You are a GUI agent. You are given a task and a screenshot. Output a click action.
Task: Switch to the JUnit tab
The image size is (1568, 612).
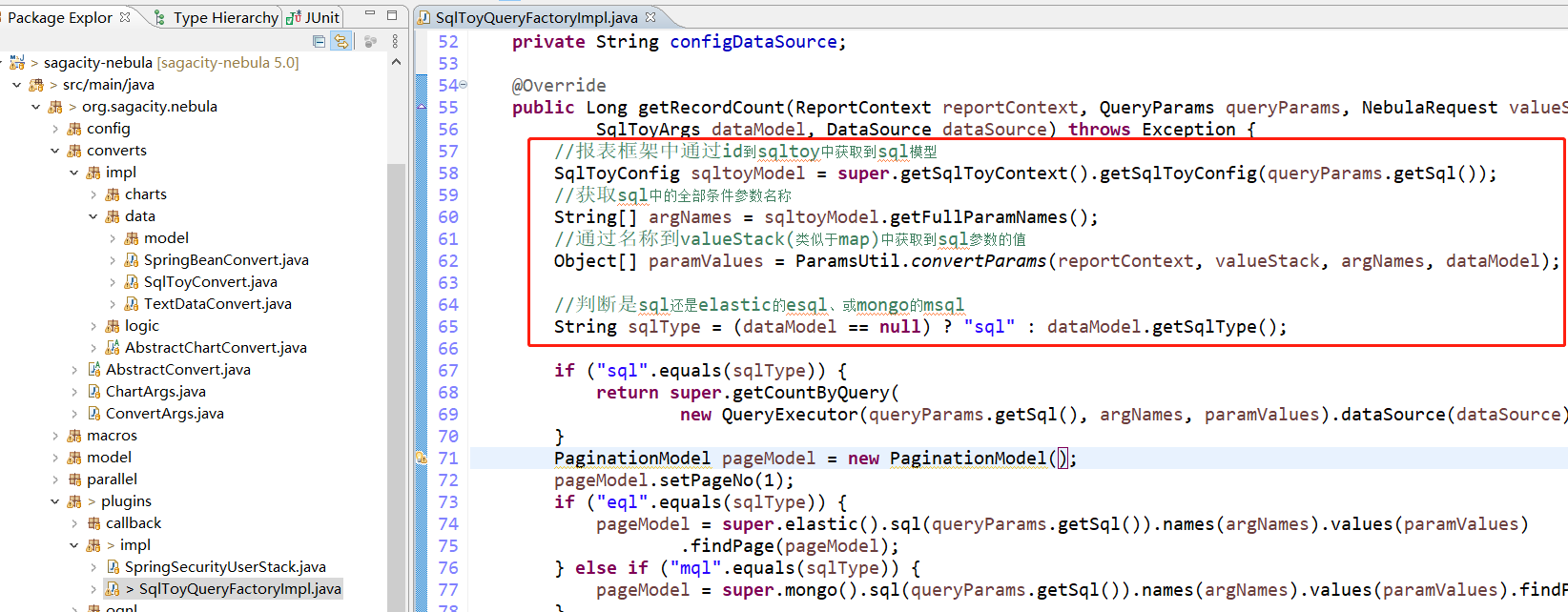coord(313,17)
